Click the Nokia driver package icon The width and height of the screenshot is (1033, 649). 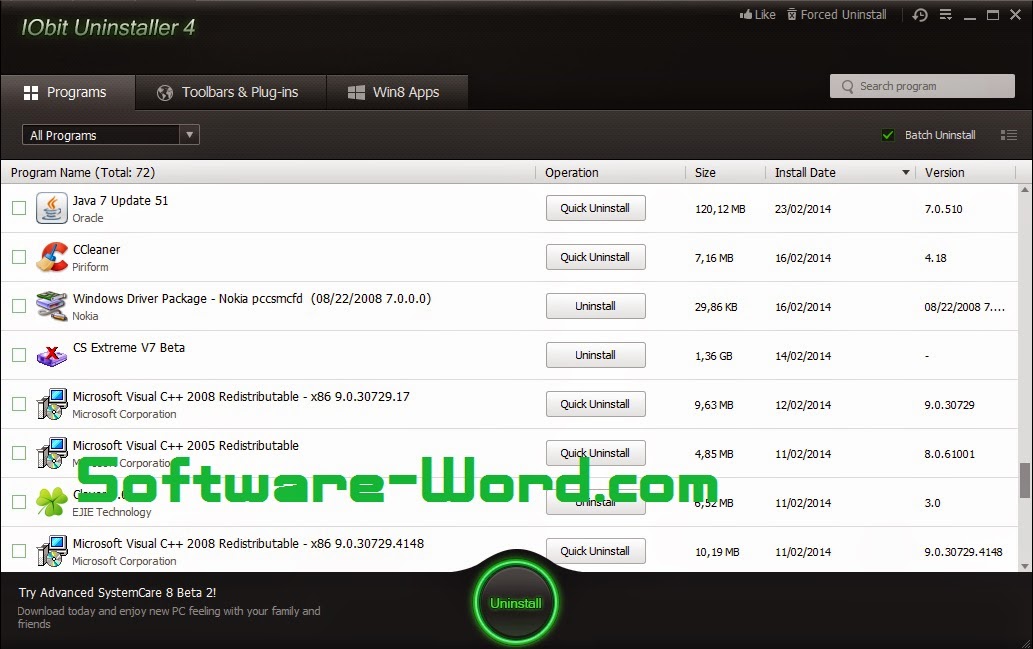click(x=51, y=306)
